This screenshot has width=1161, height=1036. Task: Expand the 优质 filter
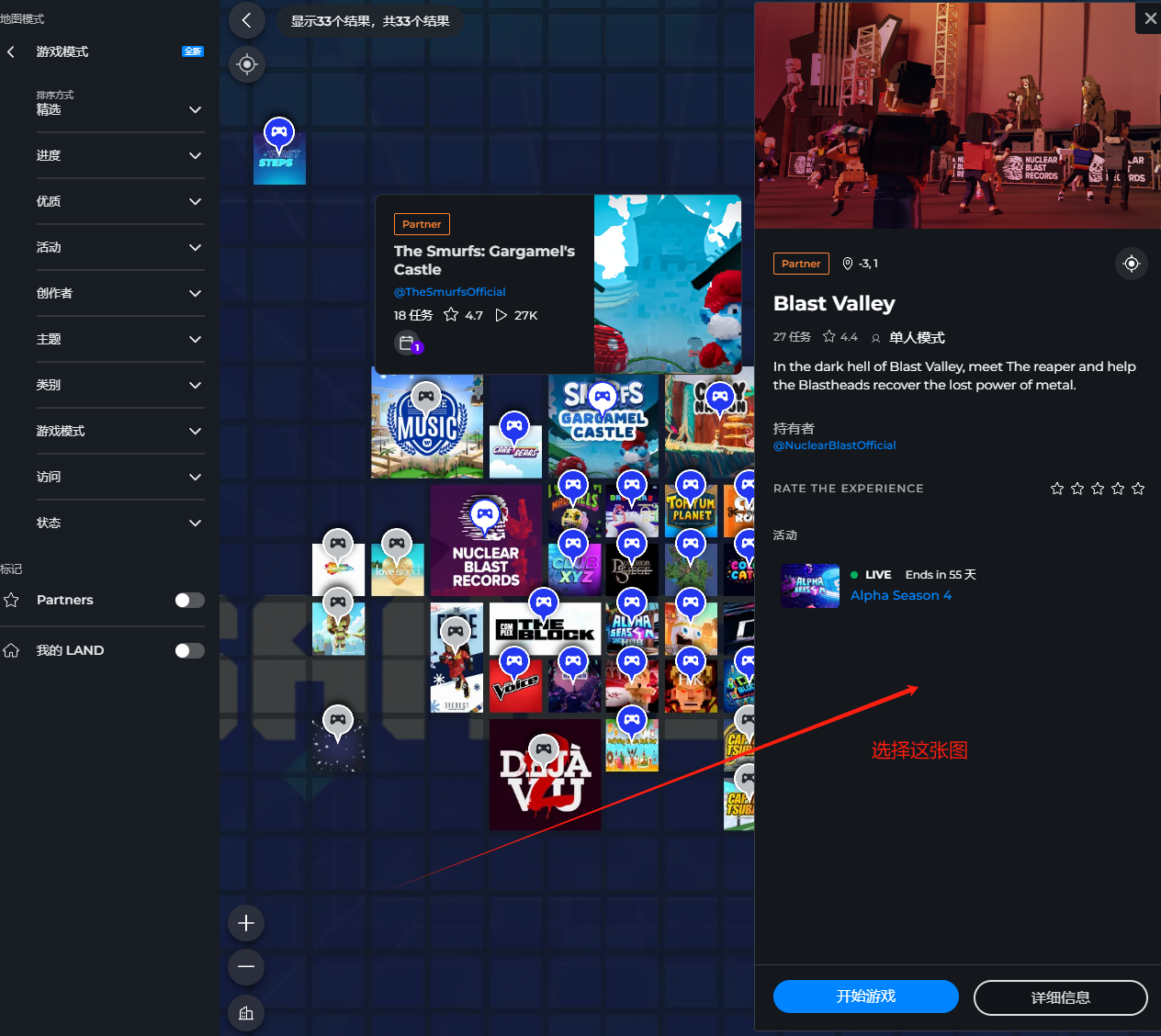tap(119, 201)
